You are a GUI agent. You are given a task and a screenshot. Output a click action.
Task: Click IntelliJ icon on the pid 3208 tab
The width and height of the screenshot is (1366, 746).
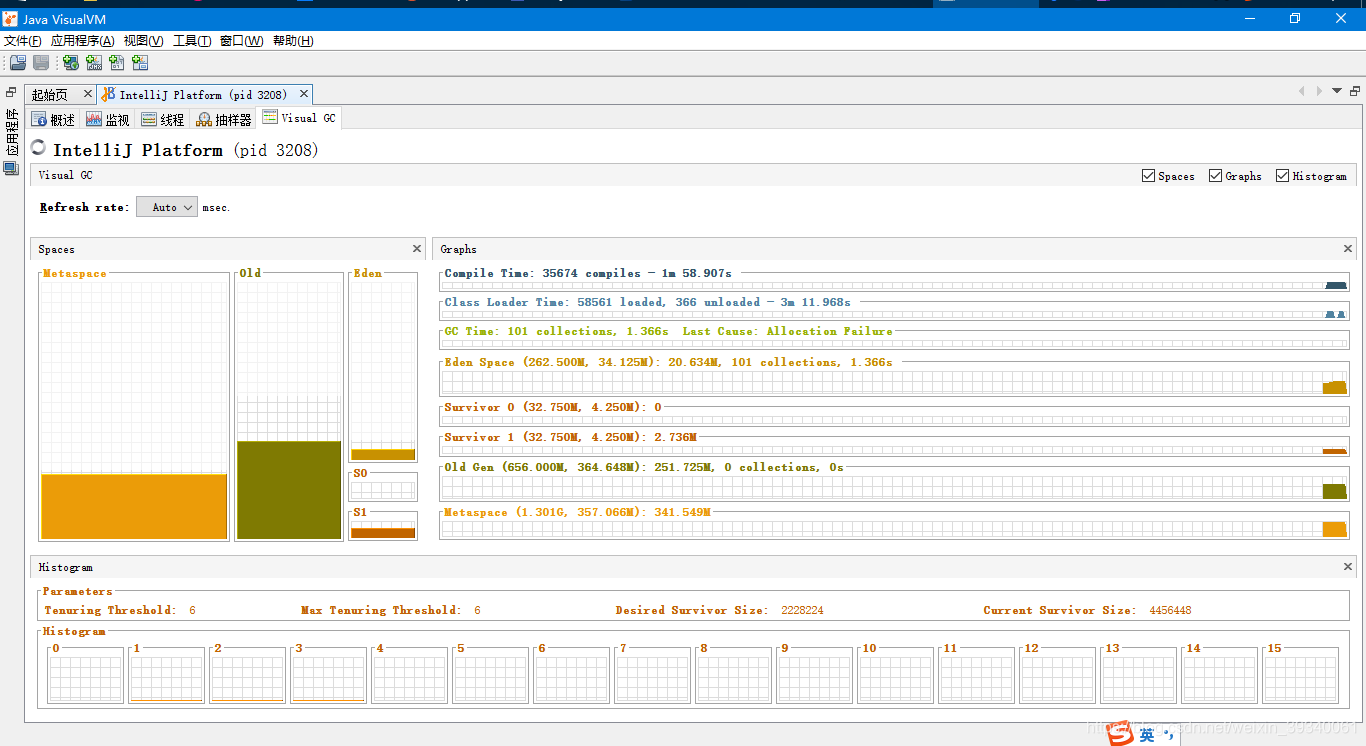click(108, 95)
